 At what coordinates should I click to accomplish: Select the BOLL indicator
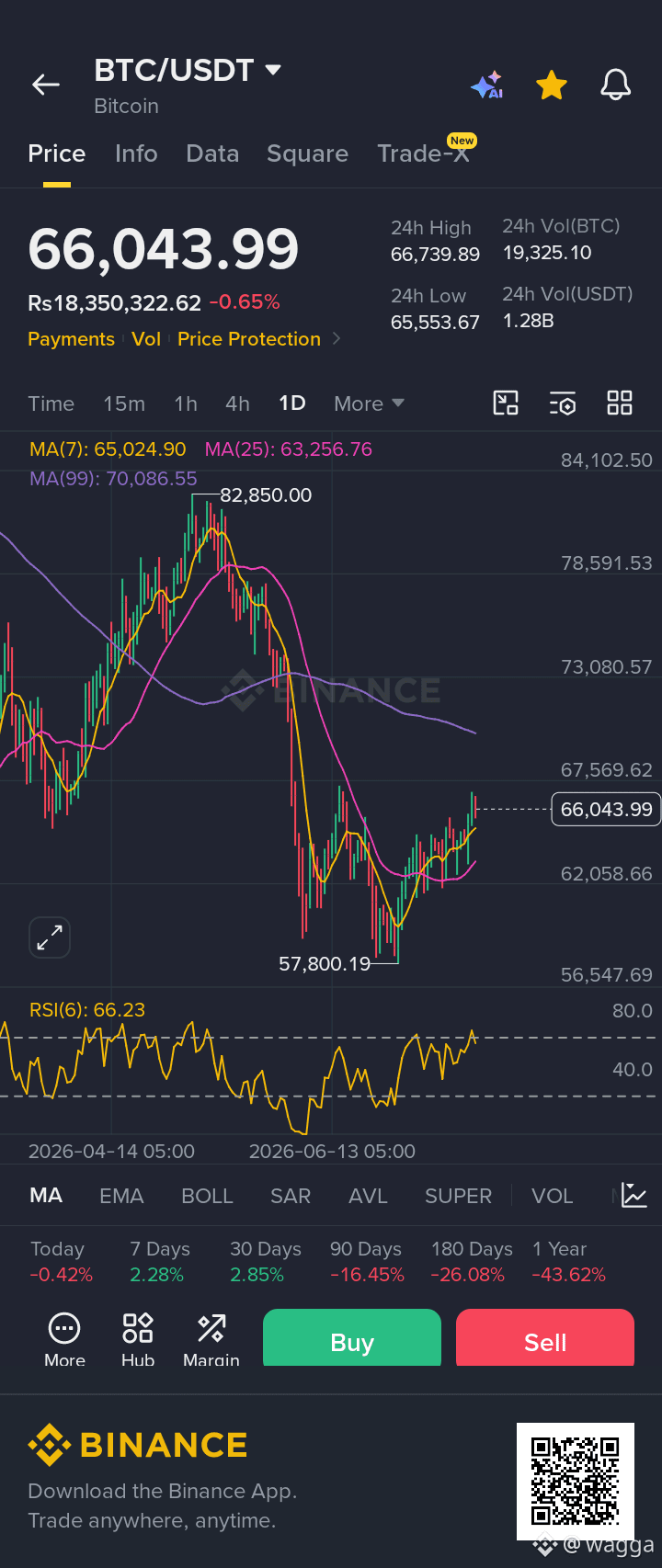click(207, 1196)
